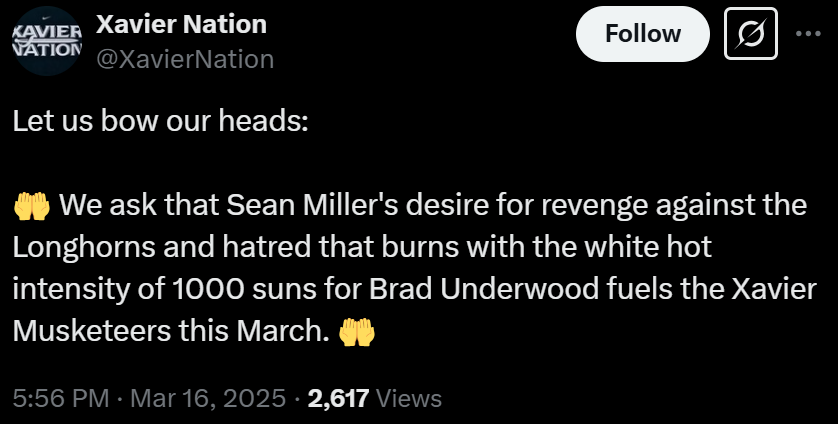Image resolution: width=838 pixels, height=424 pixels.
Task: Click the first raised hands emoji
Action: pos(32,205)
